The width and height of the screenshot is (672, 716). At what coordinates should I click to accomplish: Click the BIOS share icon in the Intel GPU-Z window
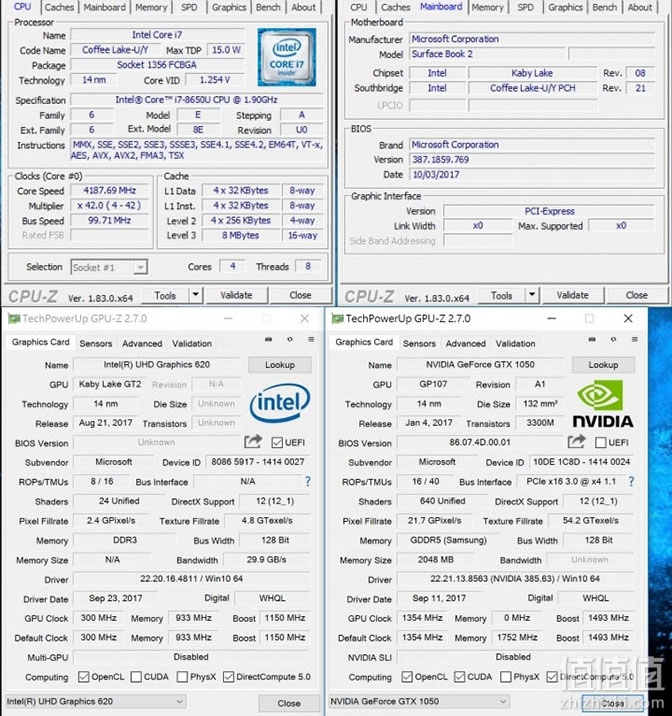pos(253,442)
